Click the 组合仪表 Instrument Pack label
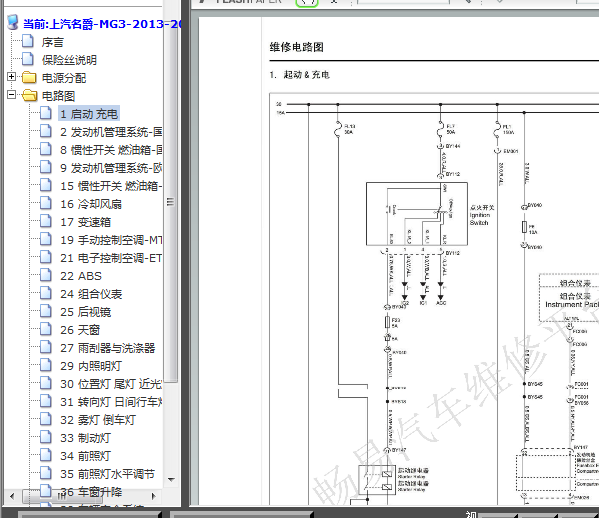599x518 pixels. click(572, 300)
